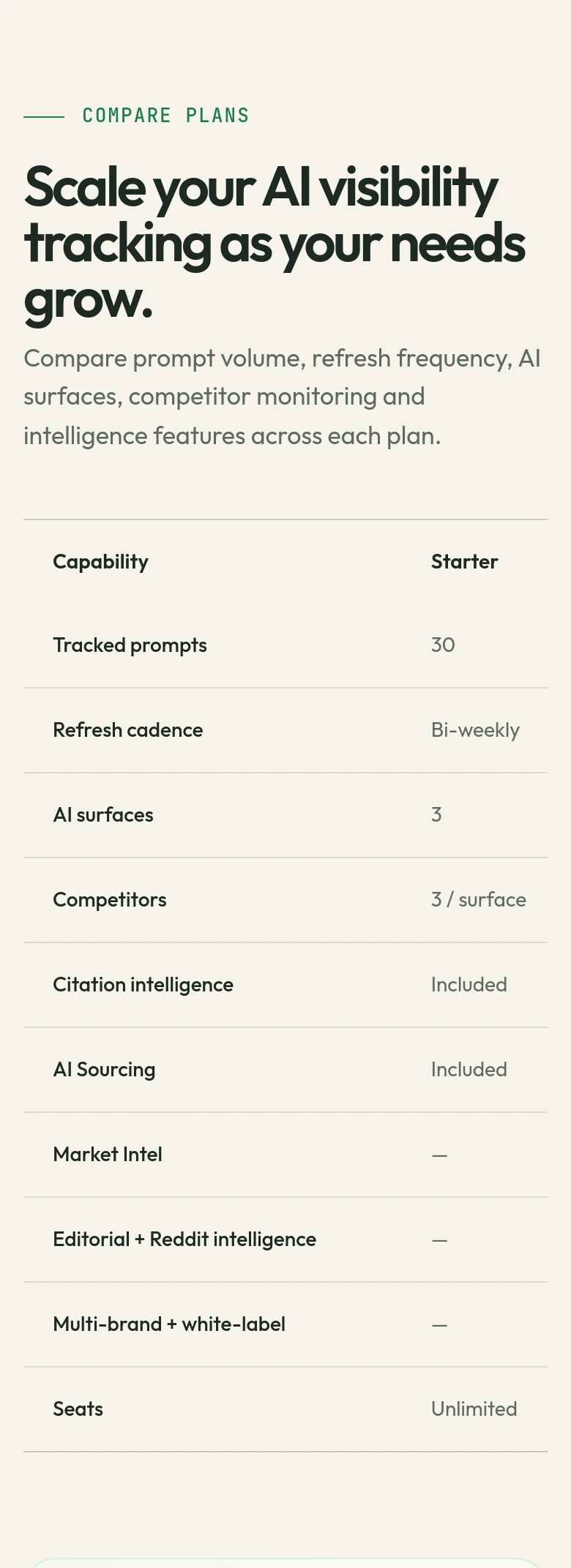Screen dimensions: 571x1568
Task: Click the Competitors row label
Action: point(110,900)
